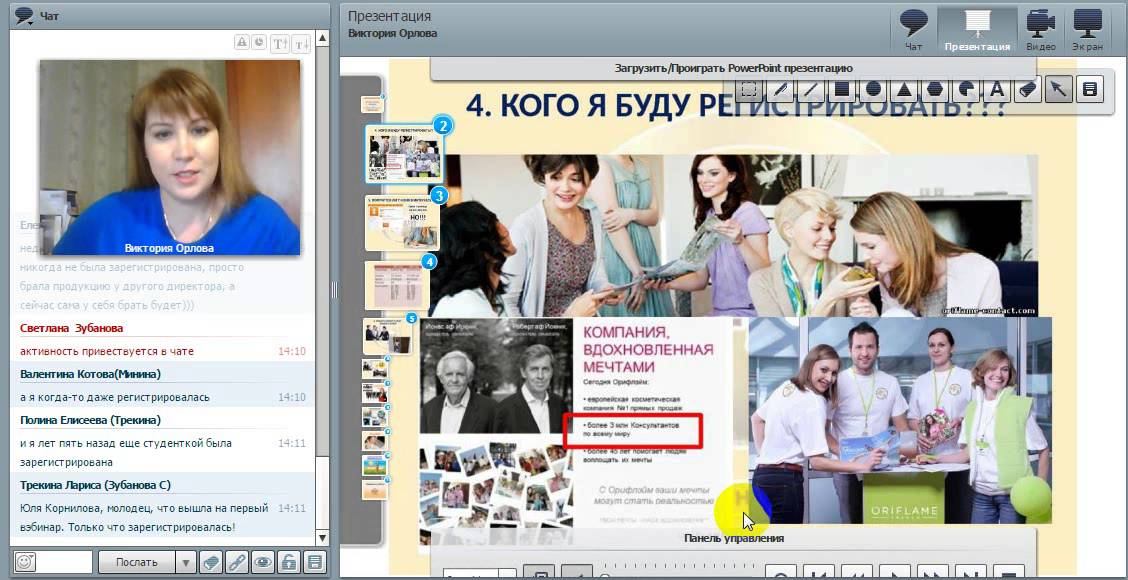Click the chat eraser clear icon
Image resolution: width=1128 pixels, height=580 pixels.
(211, 562)
